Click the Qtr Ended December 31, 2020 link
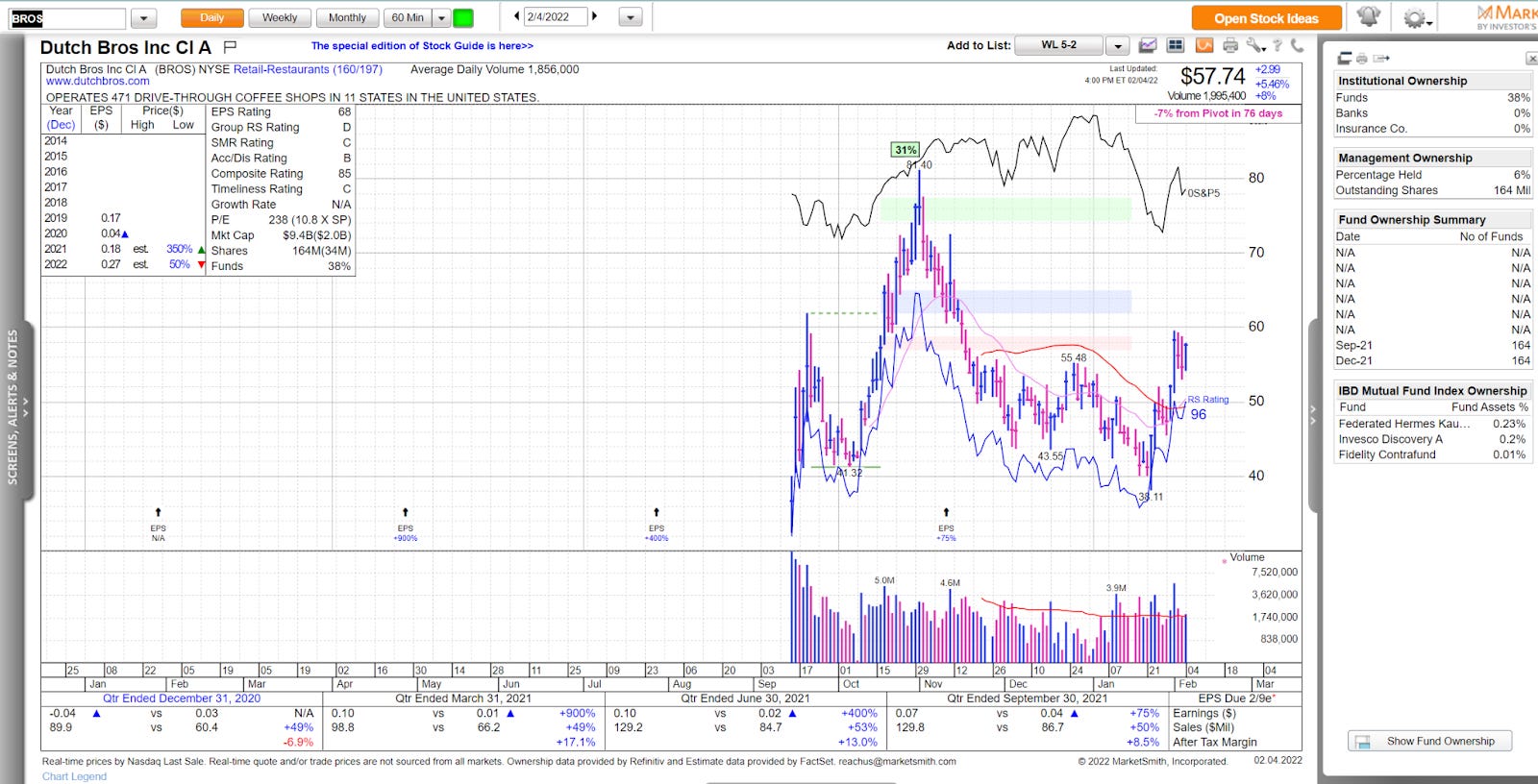Image resolution: width=1538 pixels, height=784 pixels. point(182,698)
